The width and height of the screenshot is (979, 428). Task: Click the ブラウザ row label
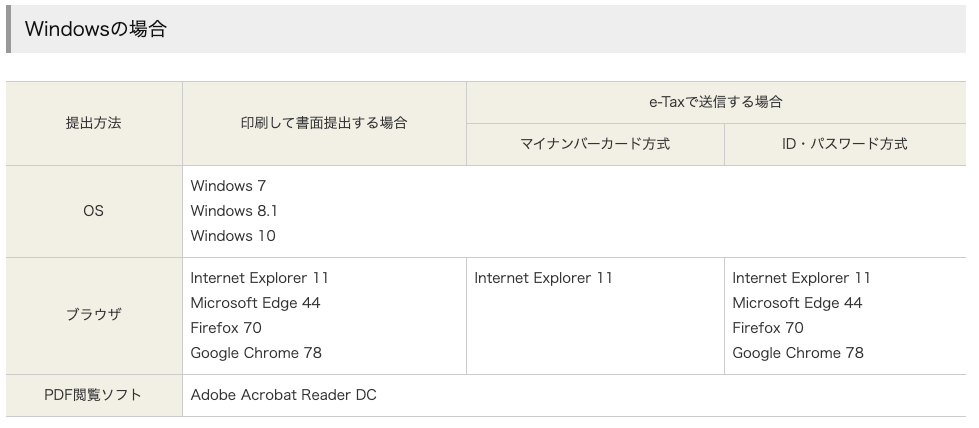point(94,315)
